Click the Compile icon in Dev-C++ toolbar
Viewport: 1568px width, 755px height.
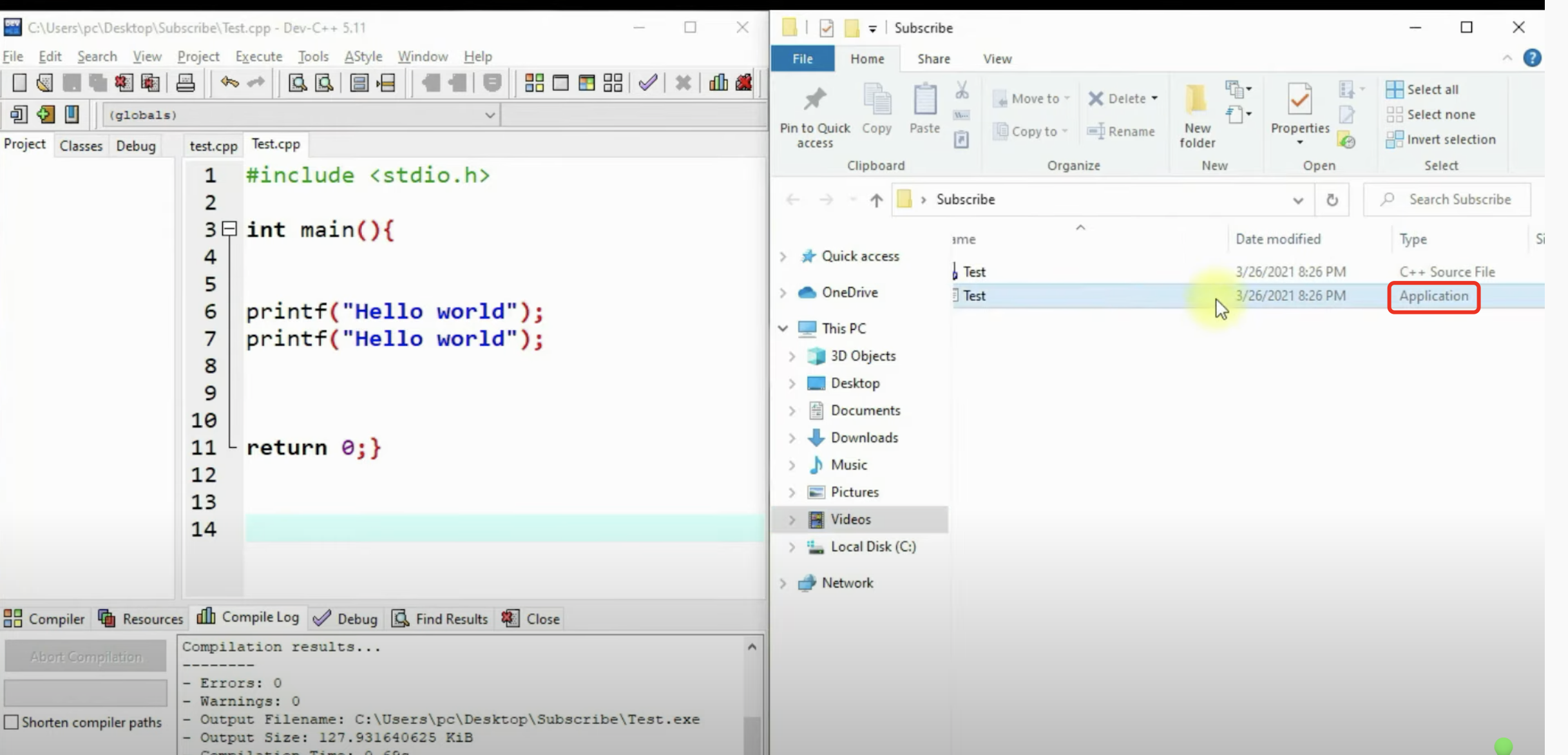click(x=534, y=83)
